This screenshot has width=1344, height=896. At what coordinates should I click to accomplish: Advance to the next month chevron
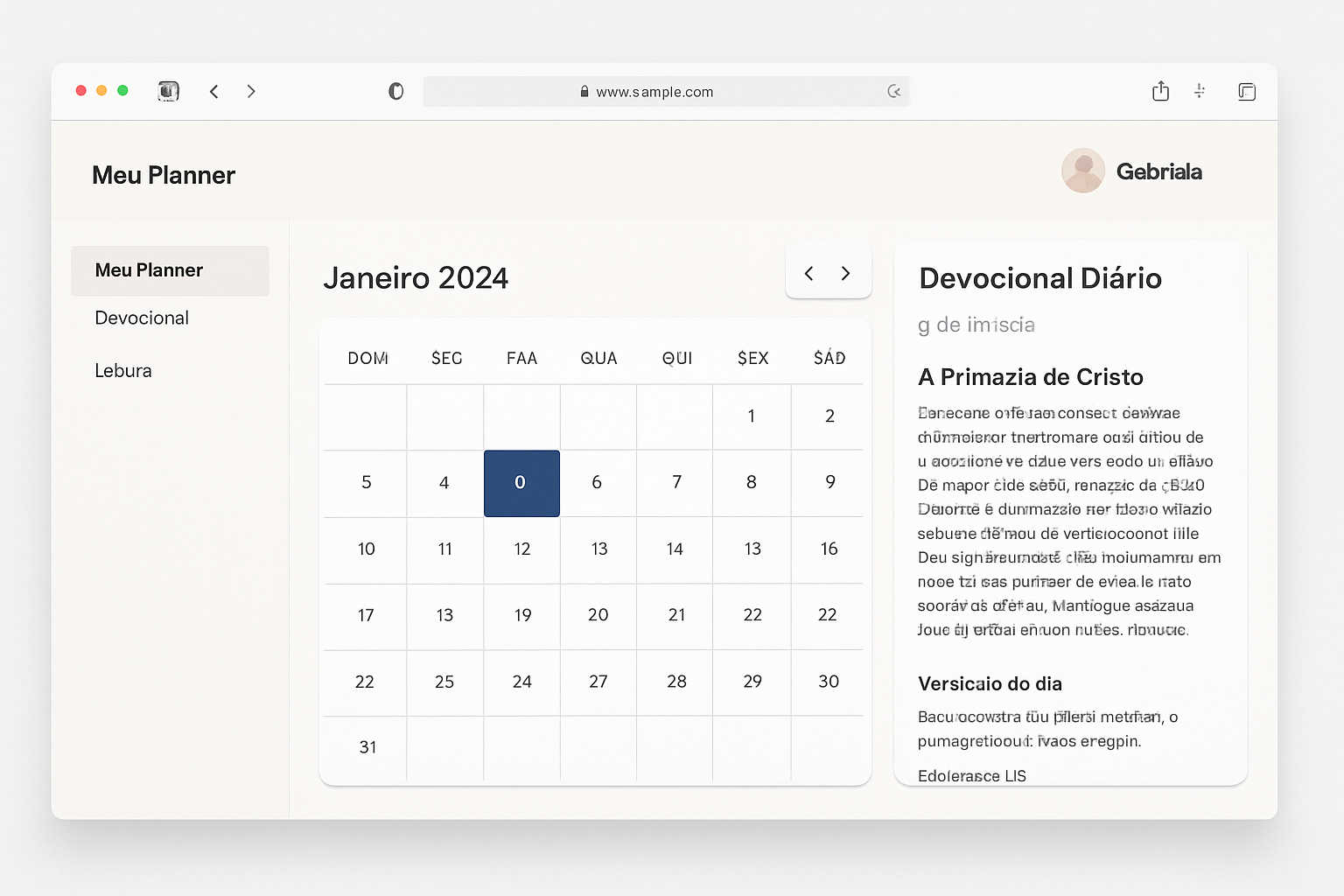point(845,274)
